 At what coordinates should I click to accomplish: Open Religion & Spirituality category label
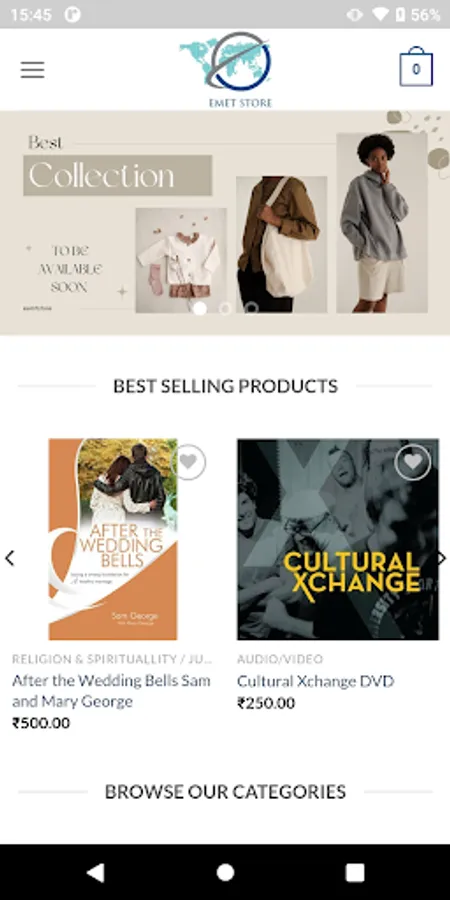pyautogui.click(x=112, y=659)
